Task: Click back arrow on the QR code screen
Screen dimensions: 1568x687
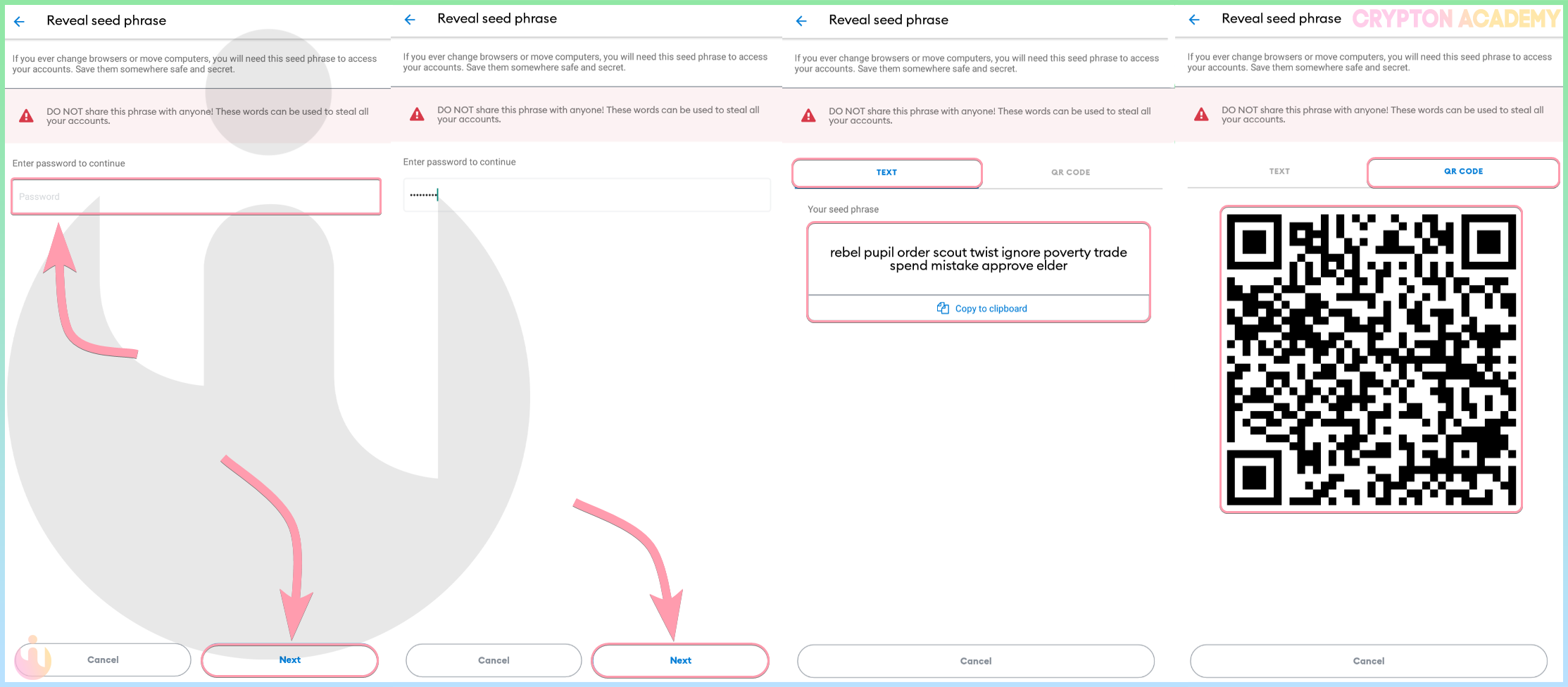Action: coord(1194,20)
